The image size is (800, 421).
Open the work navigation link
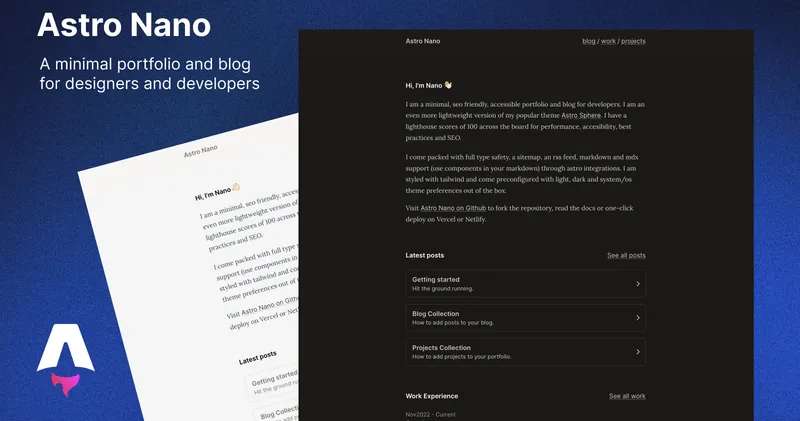(608, 42)
